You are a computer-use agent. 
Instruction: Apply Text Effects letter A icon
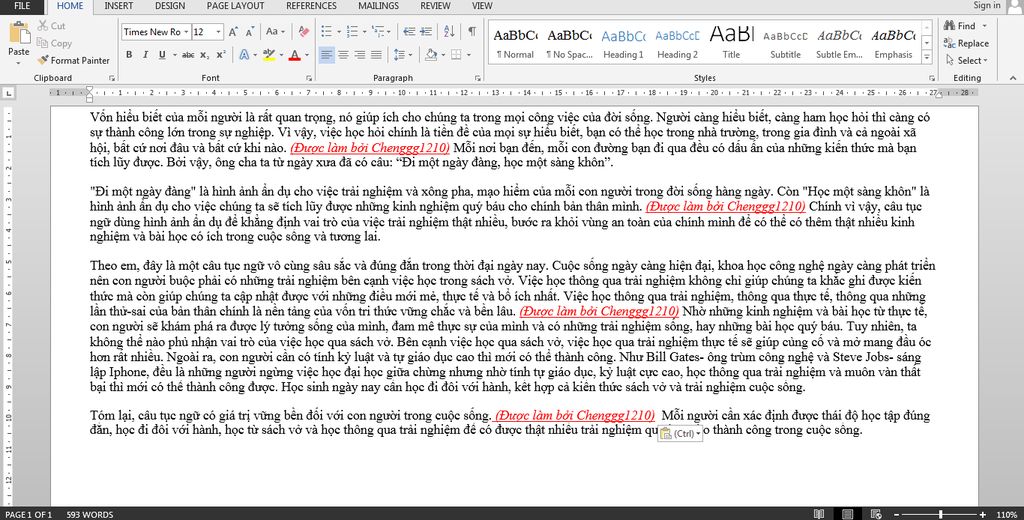click(x=244, y=55)
